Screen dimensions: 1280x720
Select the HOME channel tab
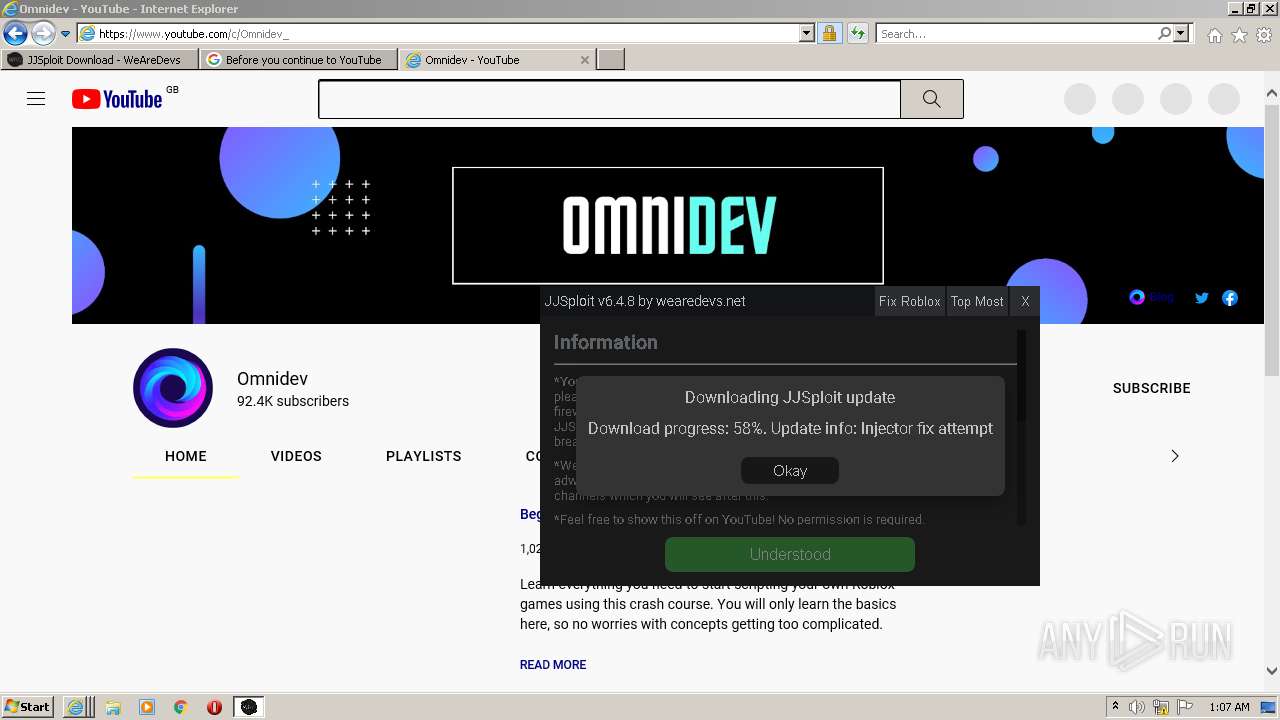(186, 456)
